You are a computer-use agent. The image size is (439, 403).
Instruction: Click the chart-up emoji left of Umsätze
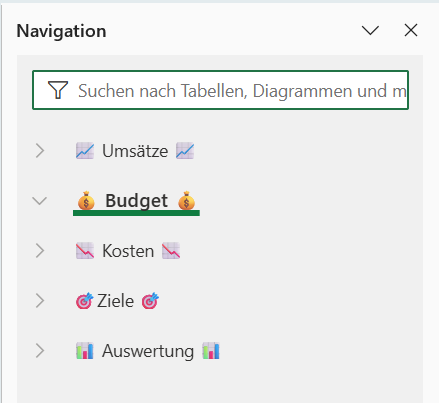[85, 151]
